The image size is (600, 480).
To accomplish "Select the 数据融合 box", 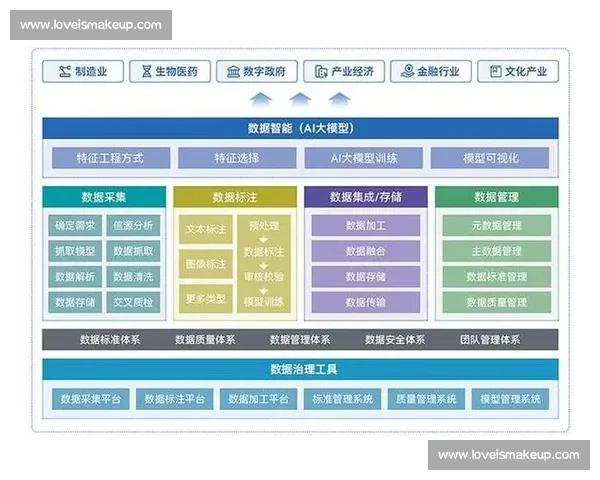I will (x=366, y=251).
